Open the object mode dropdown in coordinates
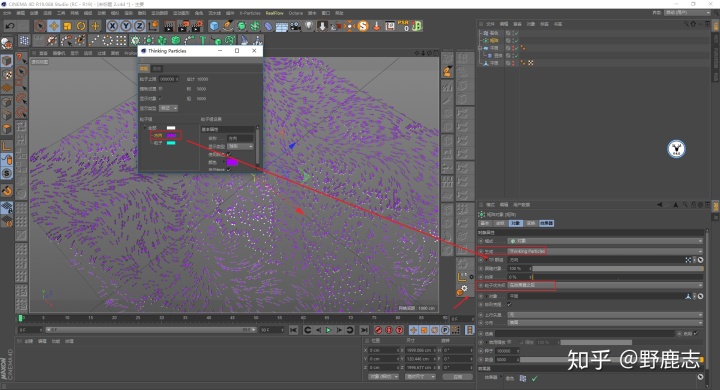 tap(383, 377)
